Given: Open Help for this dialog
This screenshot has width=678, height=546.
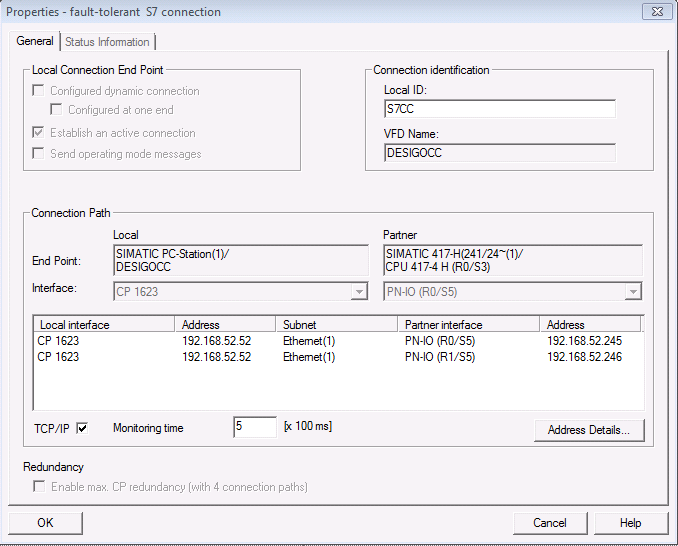Looking at the screenshot, I should tap(631, 523).
